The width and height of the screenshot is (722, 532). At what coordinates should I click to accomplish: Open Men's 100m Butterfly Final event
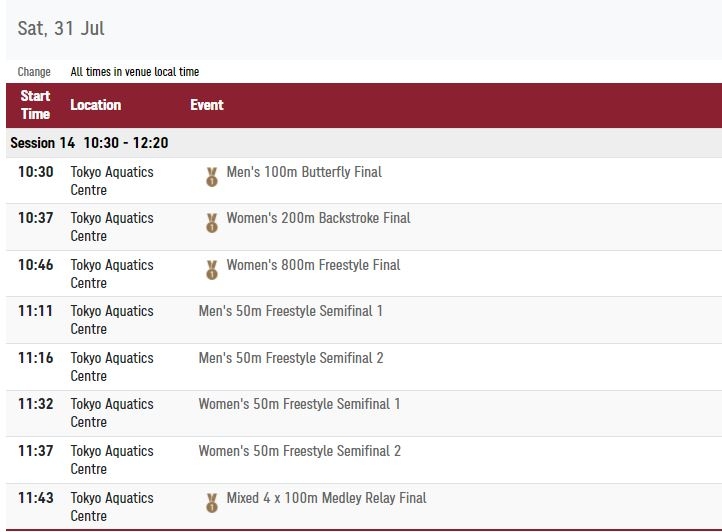[304, 172]
